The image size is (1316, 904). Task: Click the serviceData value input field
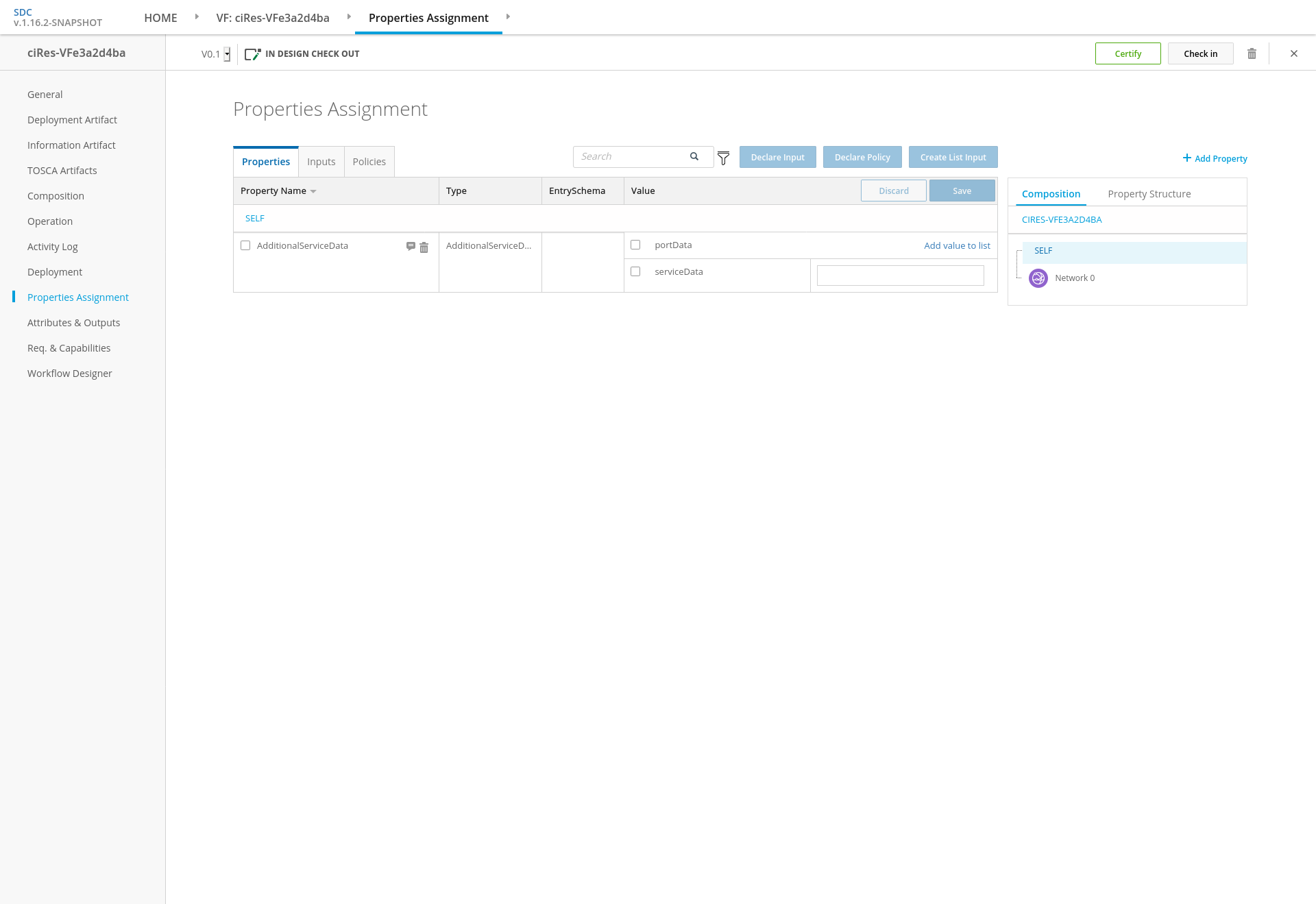pyautogui.click(x=900, y=276)
